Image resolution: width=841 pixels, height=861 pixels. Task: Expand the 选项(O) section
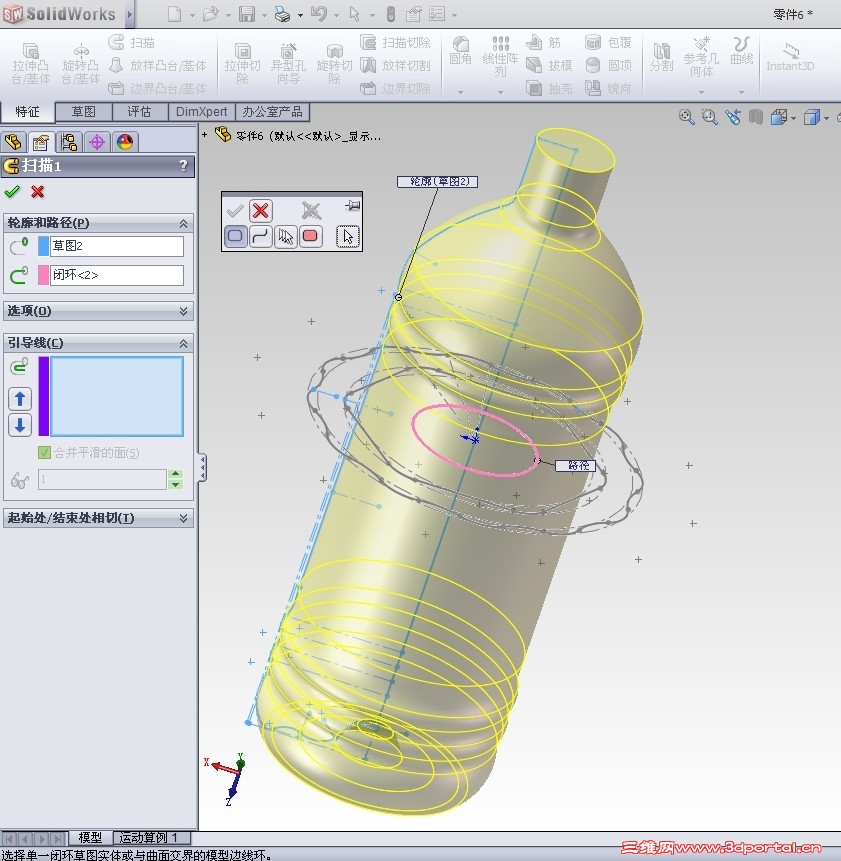tap(183, 311)
